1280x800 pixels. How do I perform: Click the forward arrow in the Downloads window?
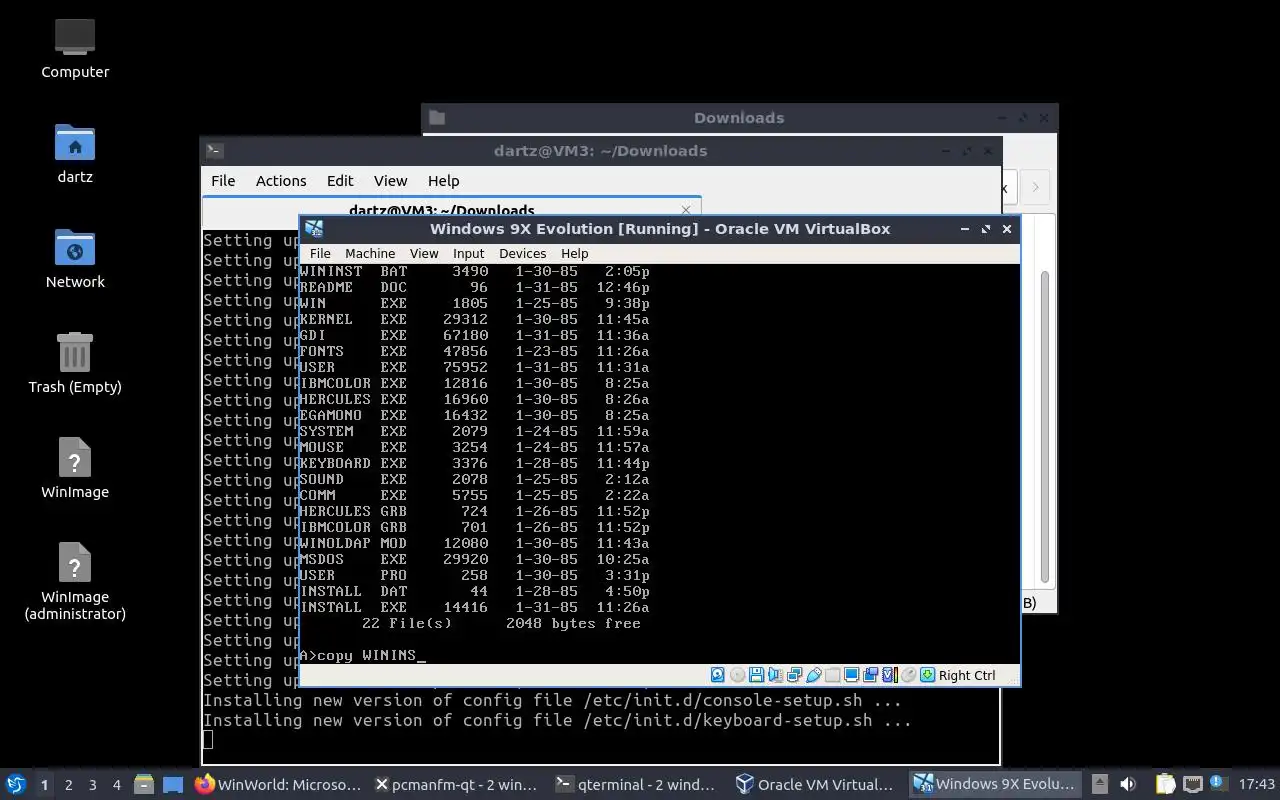(1035, 187)
